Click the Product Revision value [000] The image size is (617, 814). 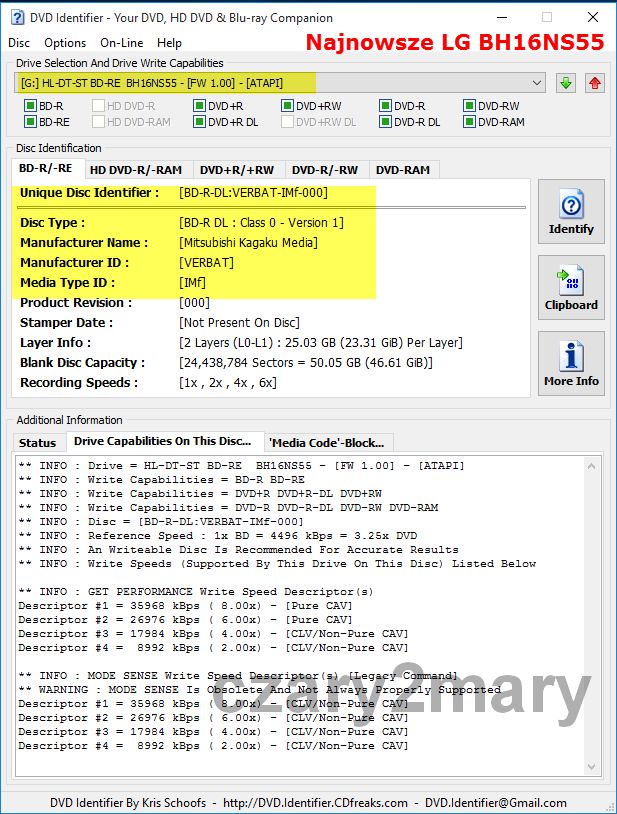pyautogui.click(x=194, y=303)
